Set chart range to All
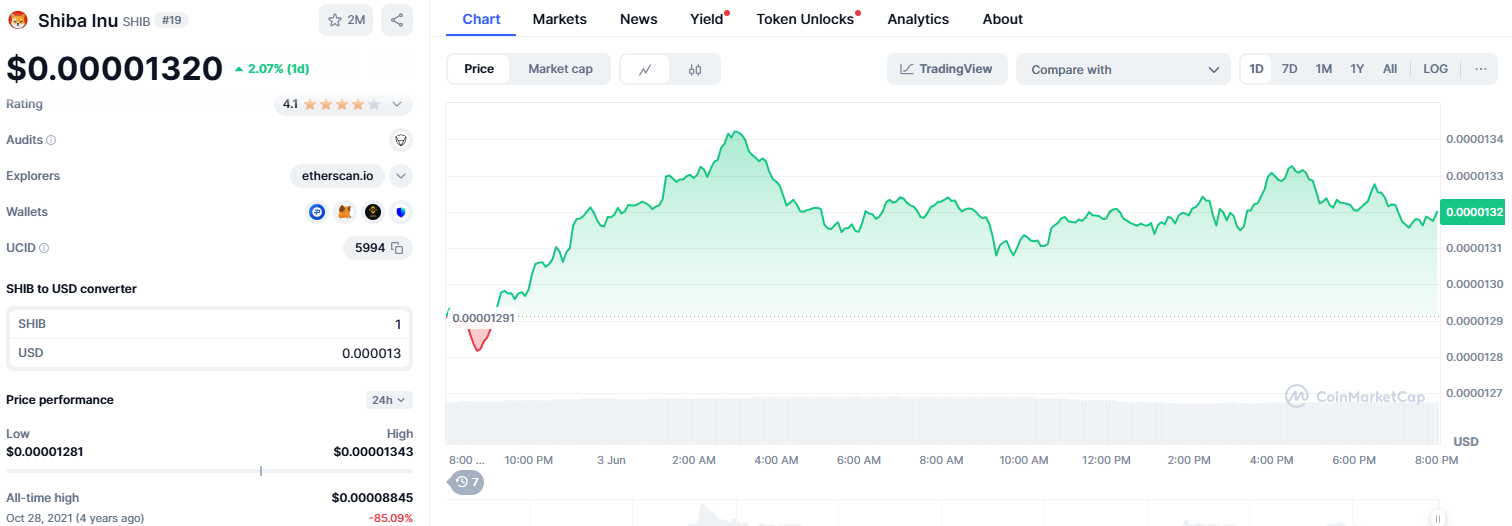 [x=1390, y=69]
